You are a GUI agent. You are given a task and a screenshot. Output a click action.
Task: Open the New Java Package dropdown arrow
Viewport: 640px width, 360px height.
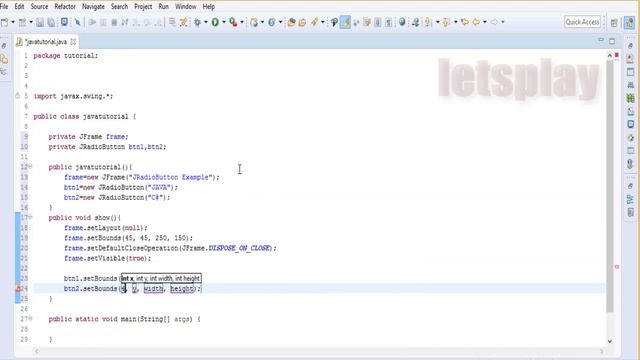tap(262, 22)
